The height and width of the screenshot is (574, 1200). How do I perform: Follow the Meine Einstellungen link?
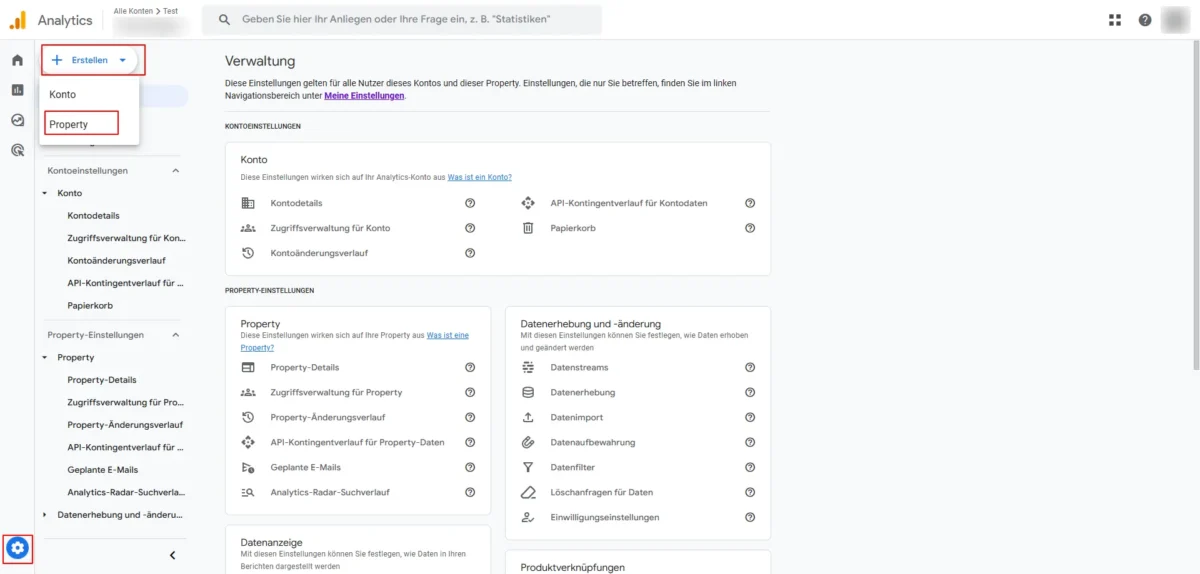[364, 96]
